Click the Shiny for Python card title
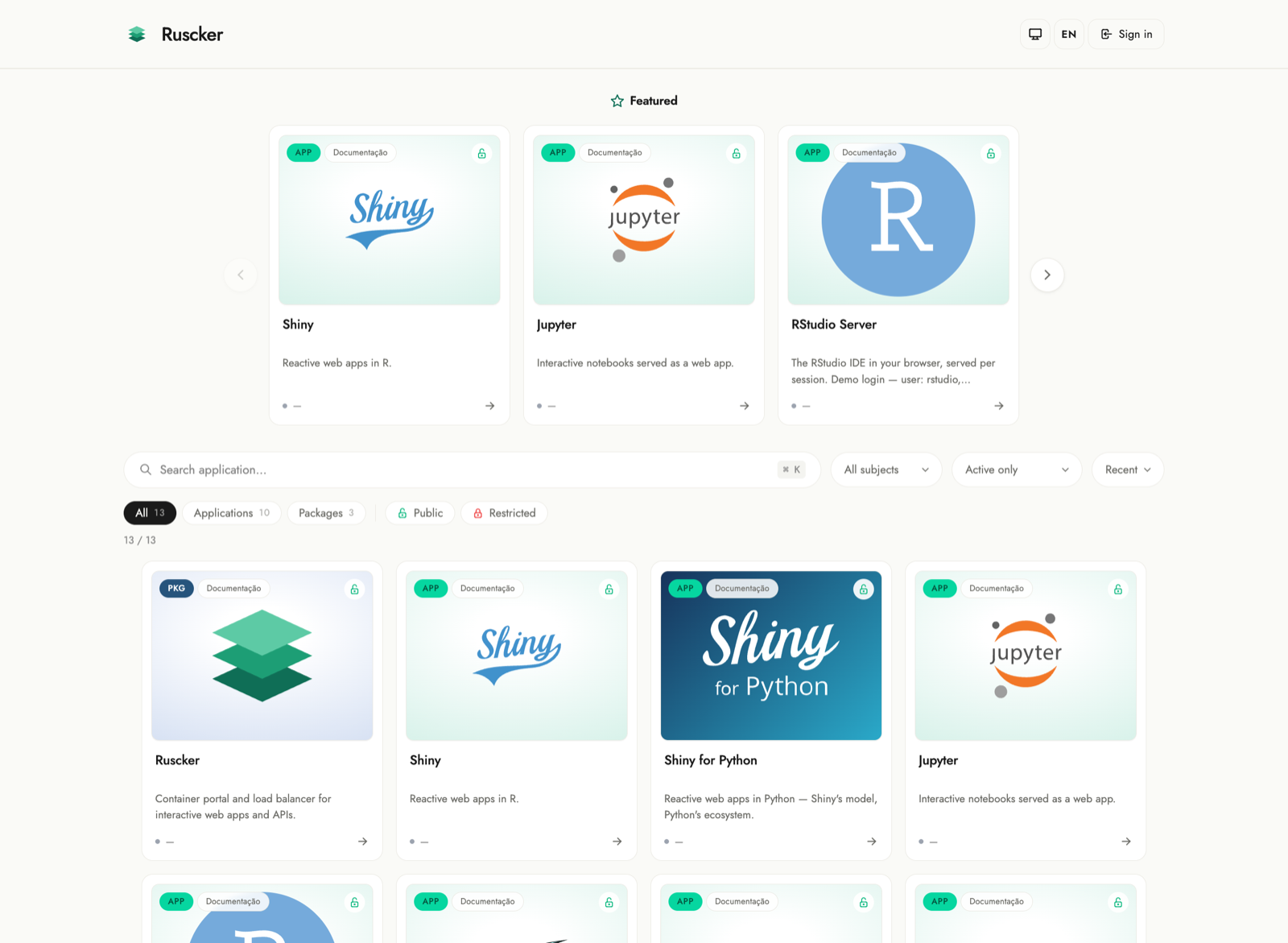This screenshot has height=943, width=1288. (710, 760)
